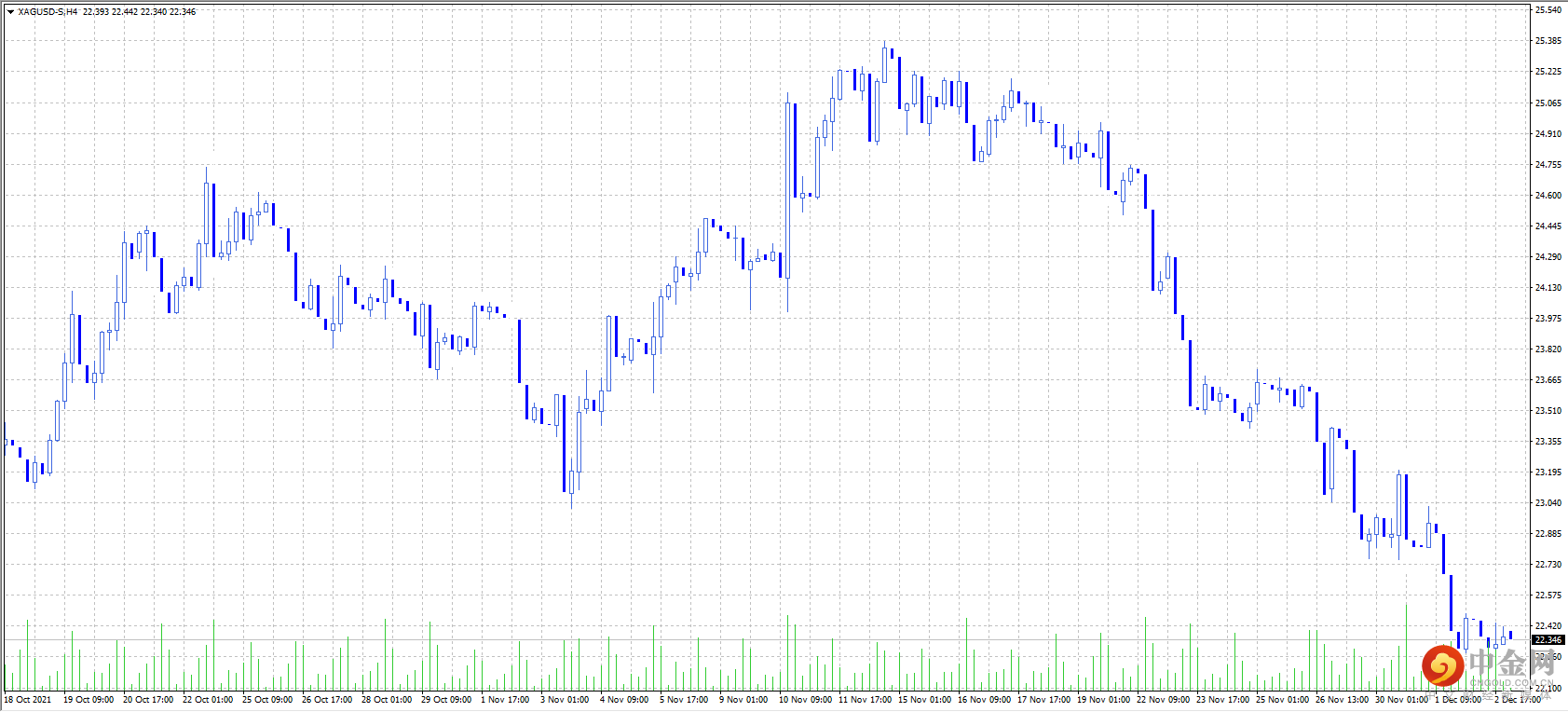The height and width of the screenshot is (712, 1568).
Task: Click the 23.510 price axis label
Action: coord(1548,411)
